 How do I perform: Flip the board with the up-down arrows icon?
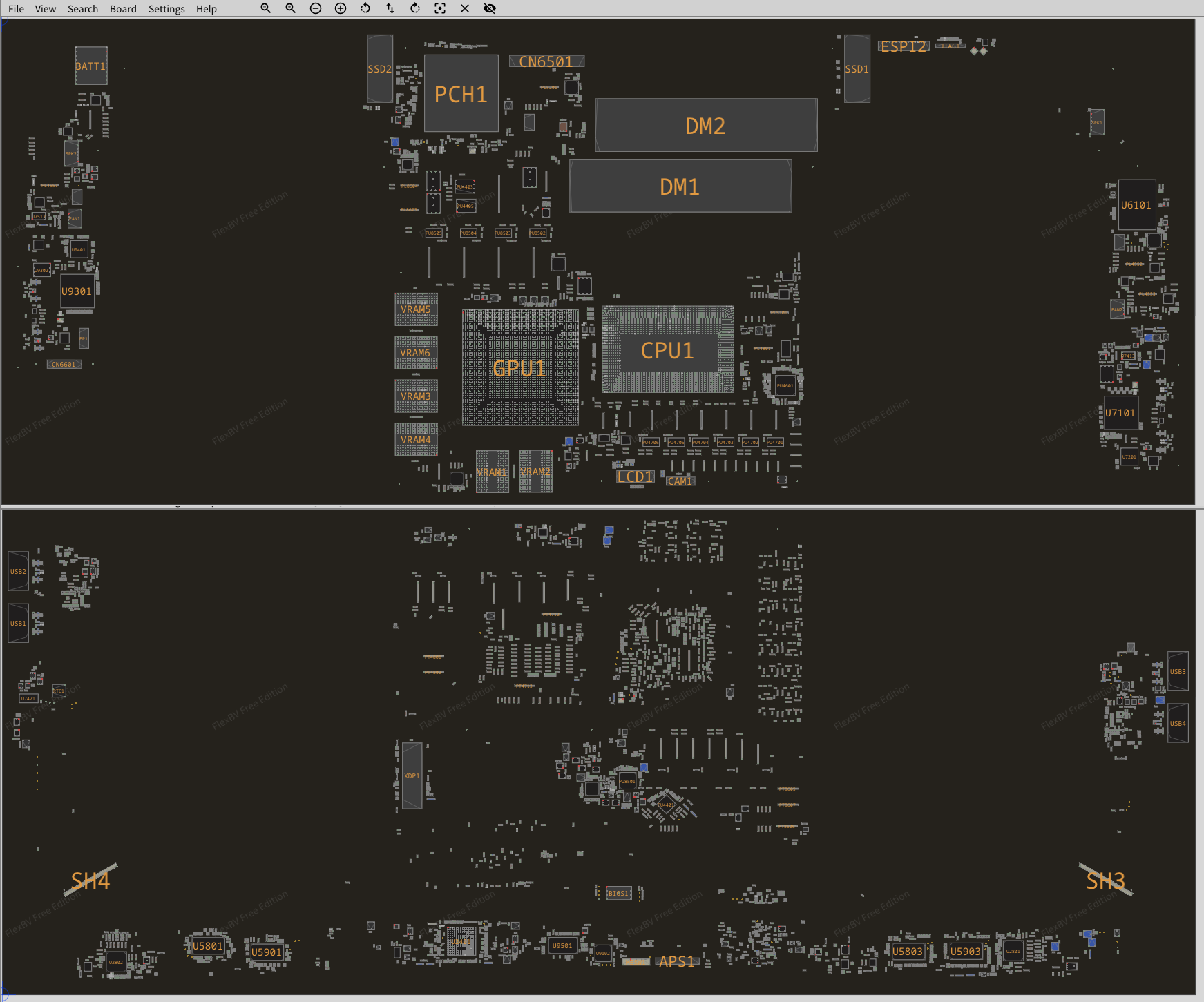[x=390, y=8]
